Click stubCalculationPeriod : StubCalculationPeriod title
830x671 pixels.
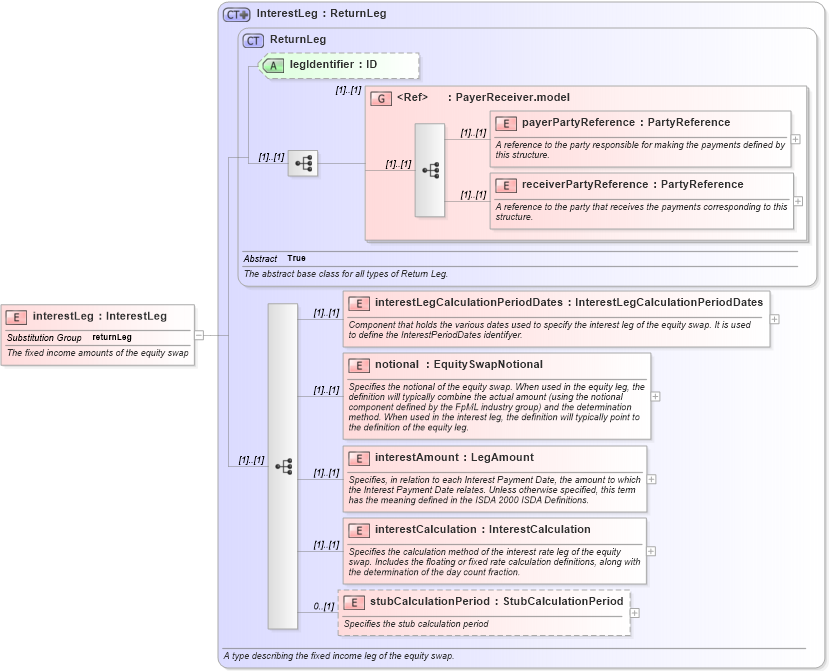click(496, 601)
